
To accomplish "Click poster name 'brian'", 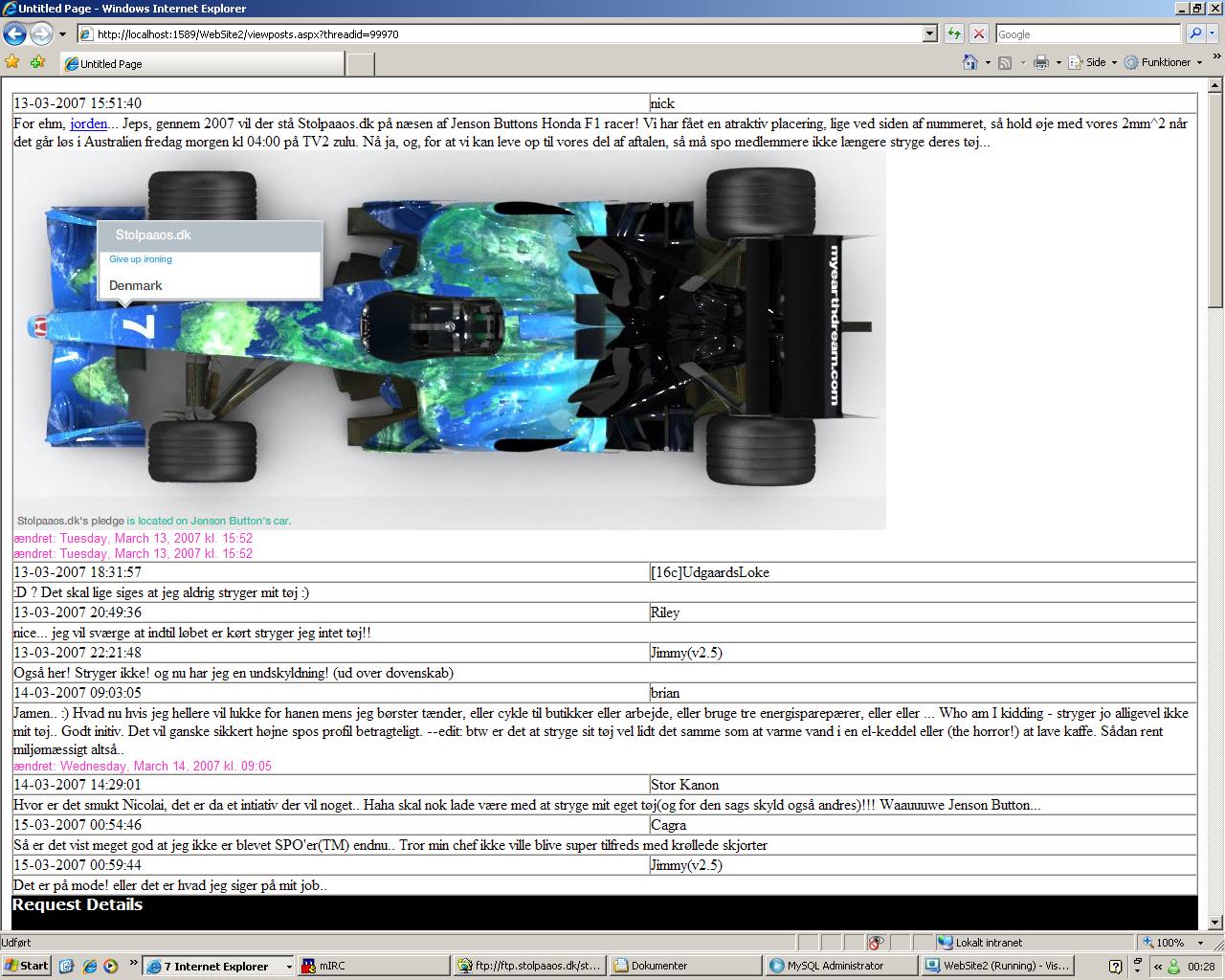I will 665,693.
